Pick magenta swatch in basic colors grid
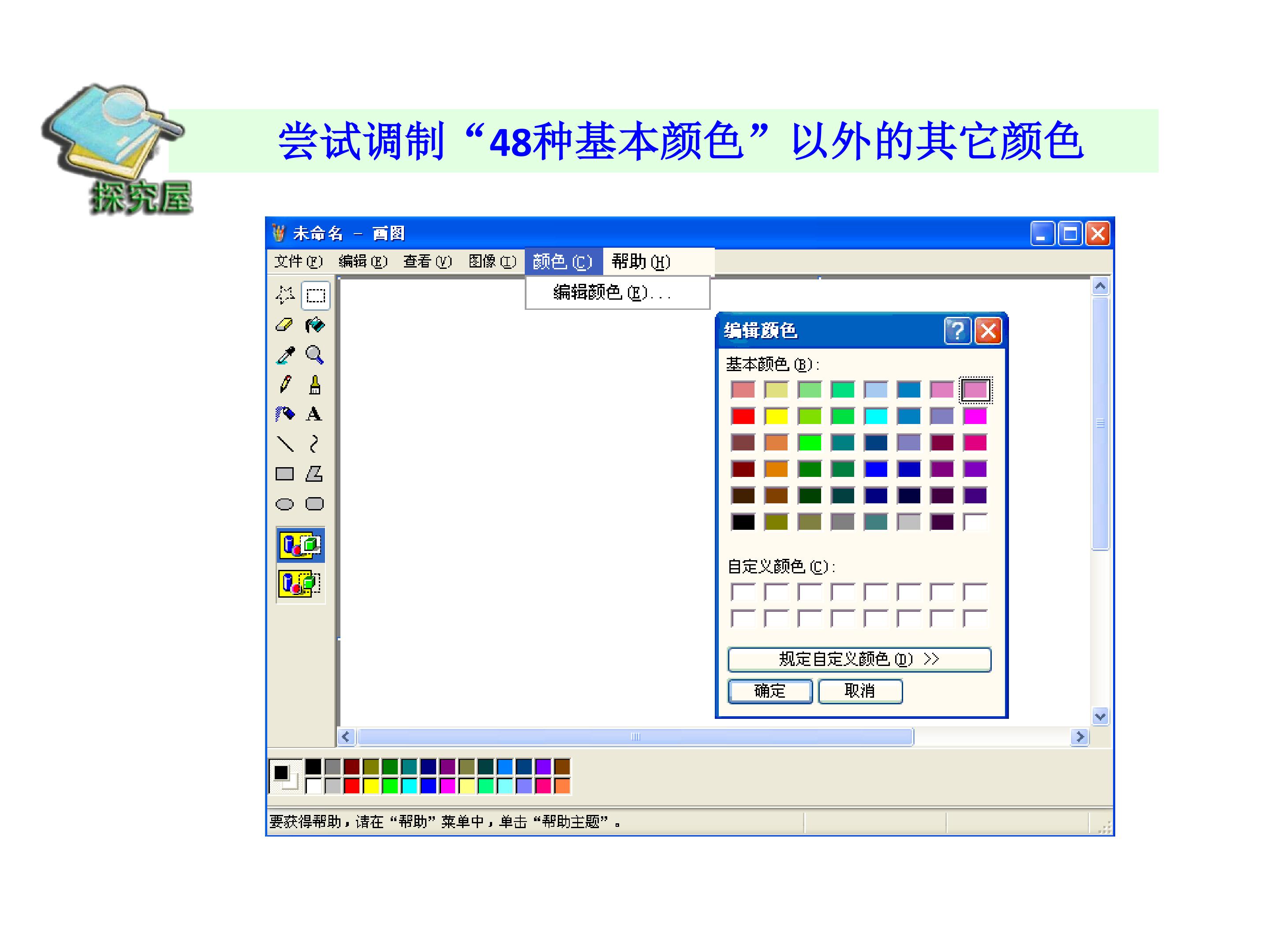Viewport: 1270px width, 952px height. [975, 416]
